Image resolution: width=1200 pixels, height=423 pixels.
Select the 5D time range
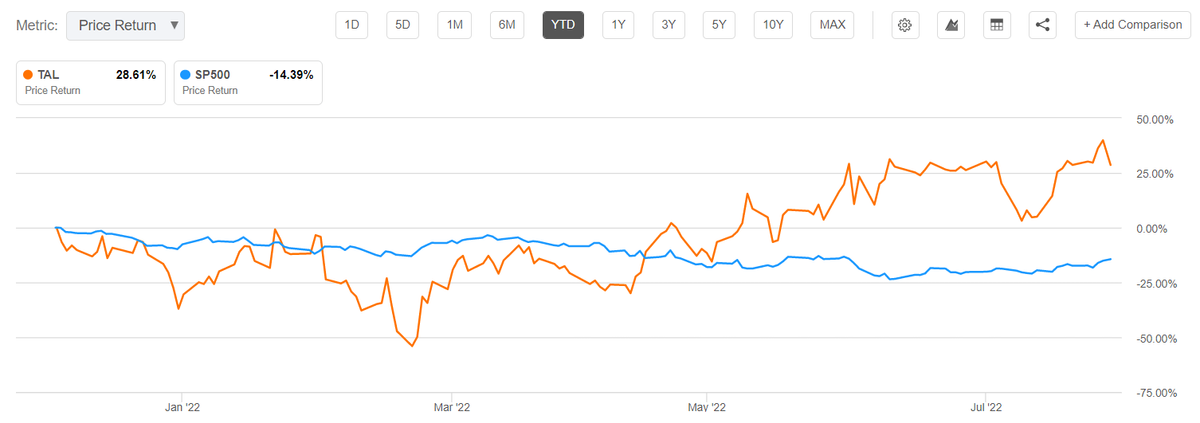point(403,25)
